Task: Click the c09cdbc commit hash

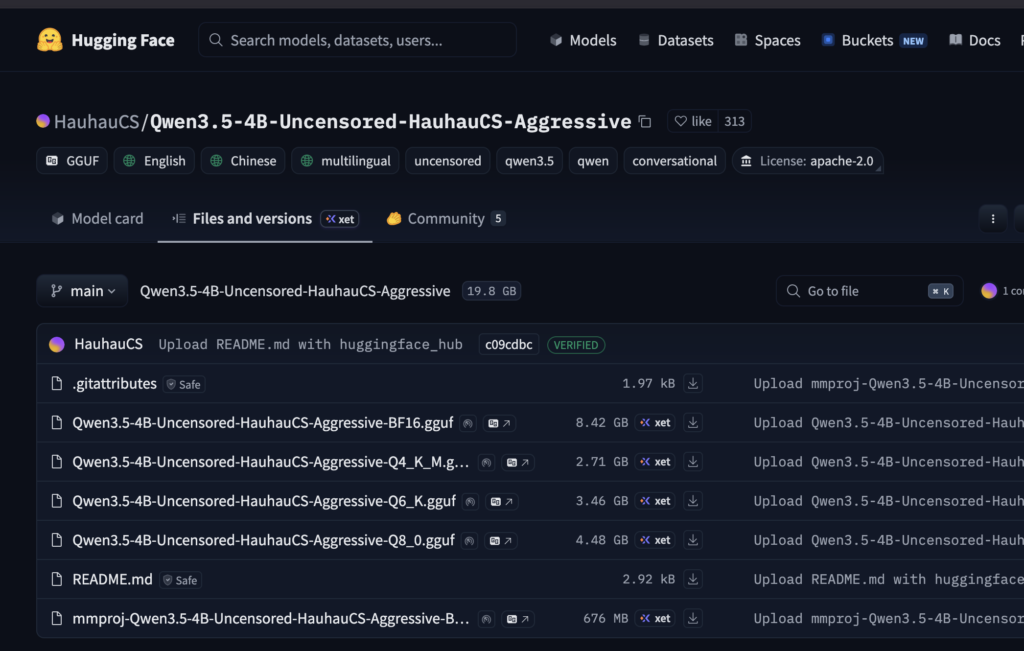Action: point(508,345)
